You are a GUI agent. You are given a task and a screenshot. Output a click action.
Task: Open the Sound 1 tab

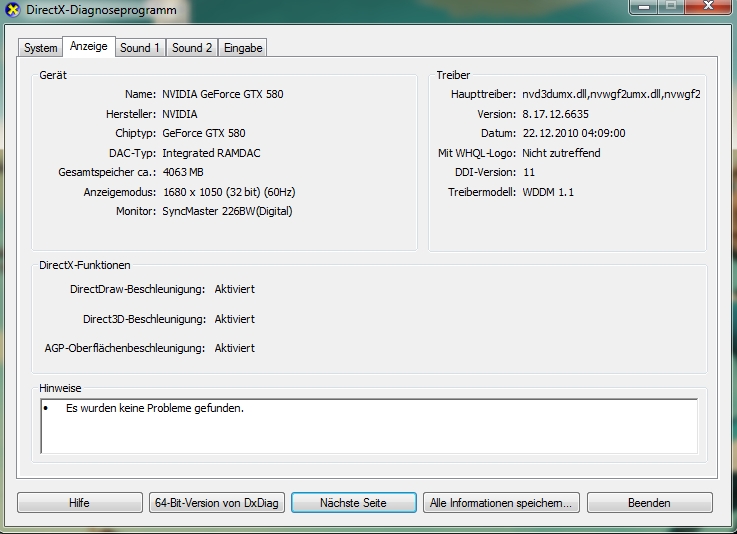pyautogui.click(x=140, y=48)
